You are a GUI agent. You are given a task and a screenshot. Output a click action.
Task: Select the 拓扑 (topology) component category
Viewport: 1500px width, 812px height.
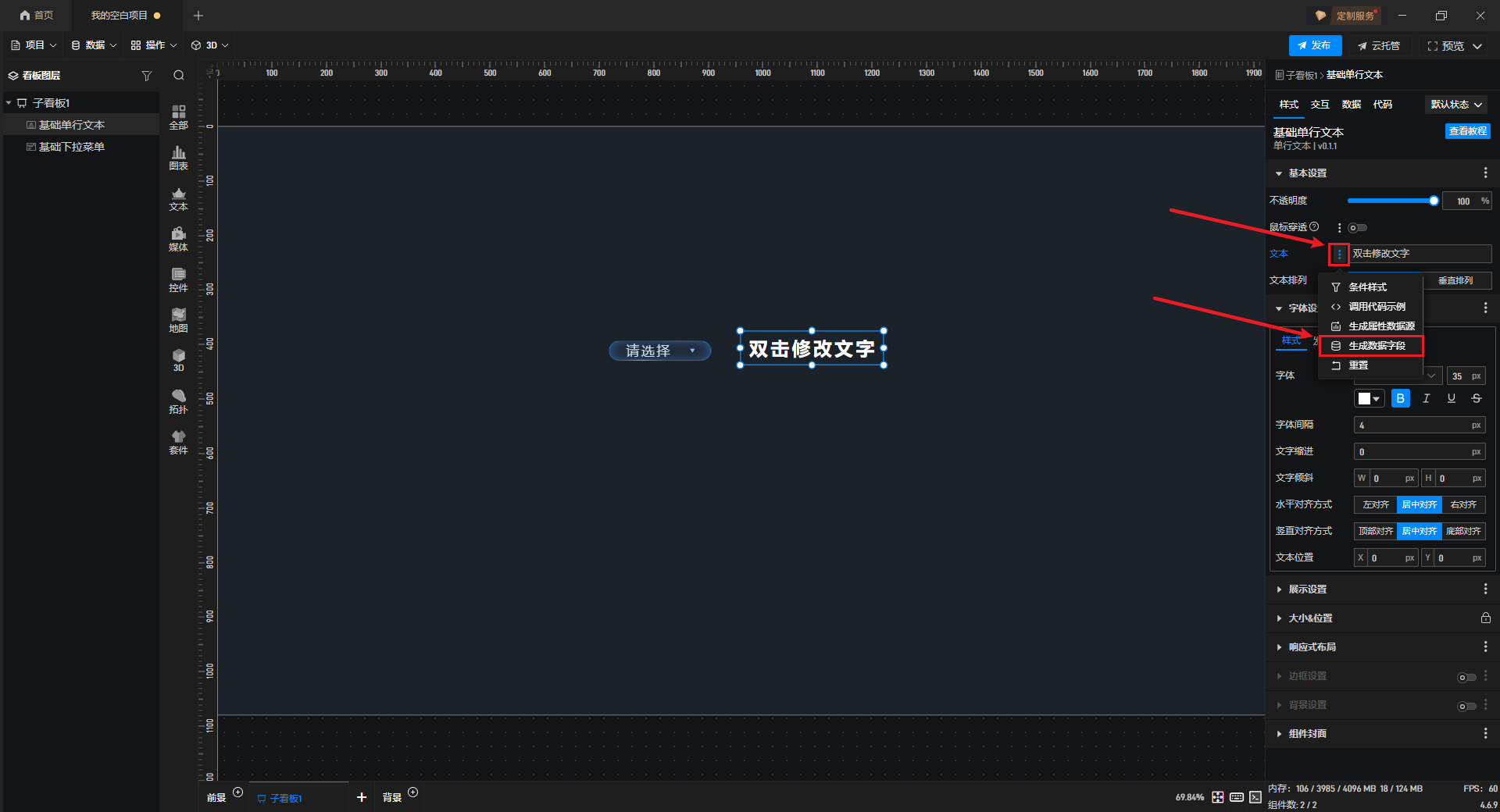pos(178,401)
